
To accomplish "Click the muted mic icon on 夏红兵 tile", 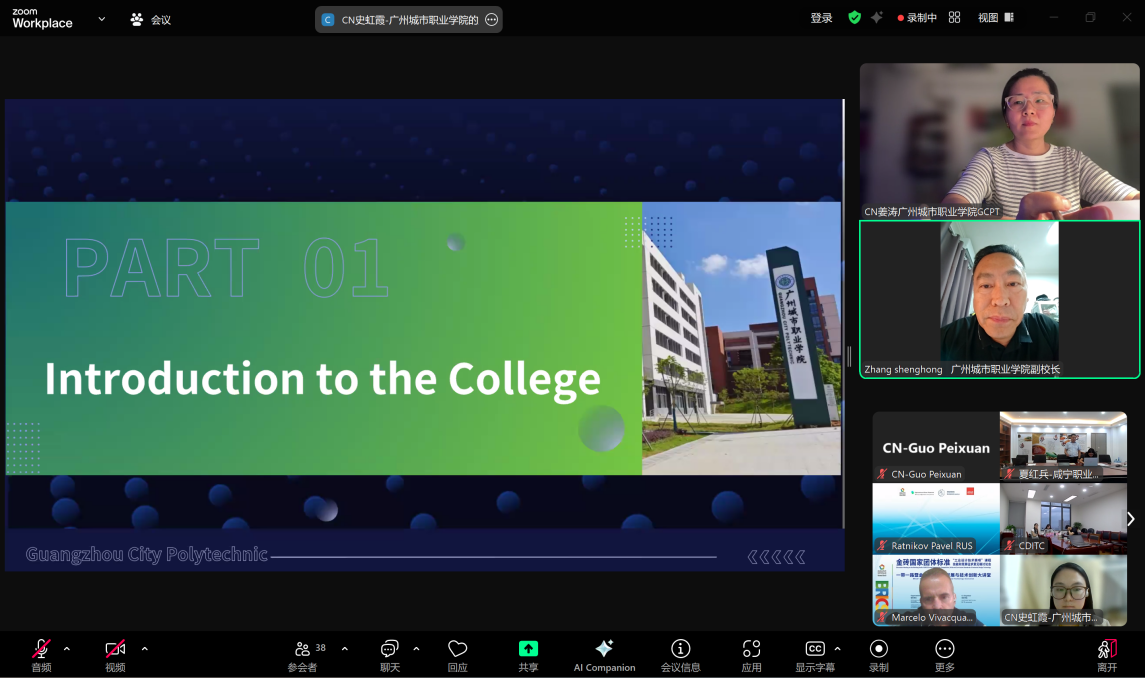I will [1009, 474].
